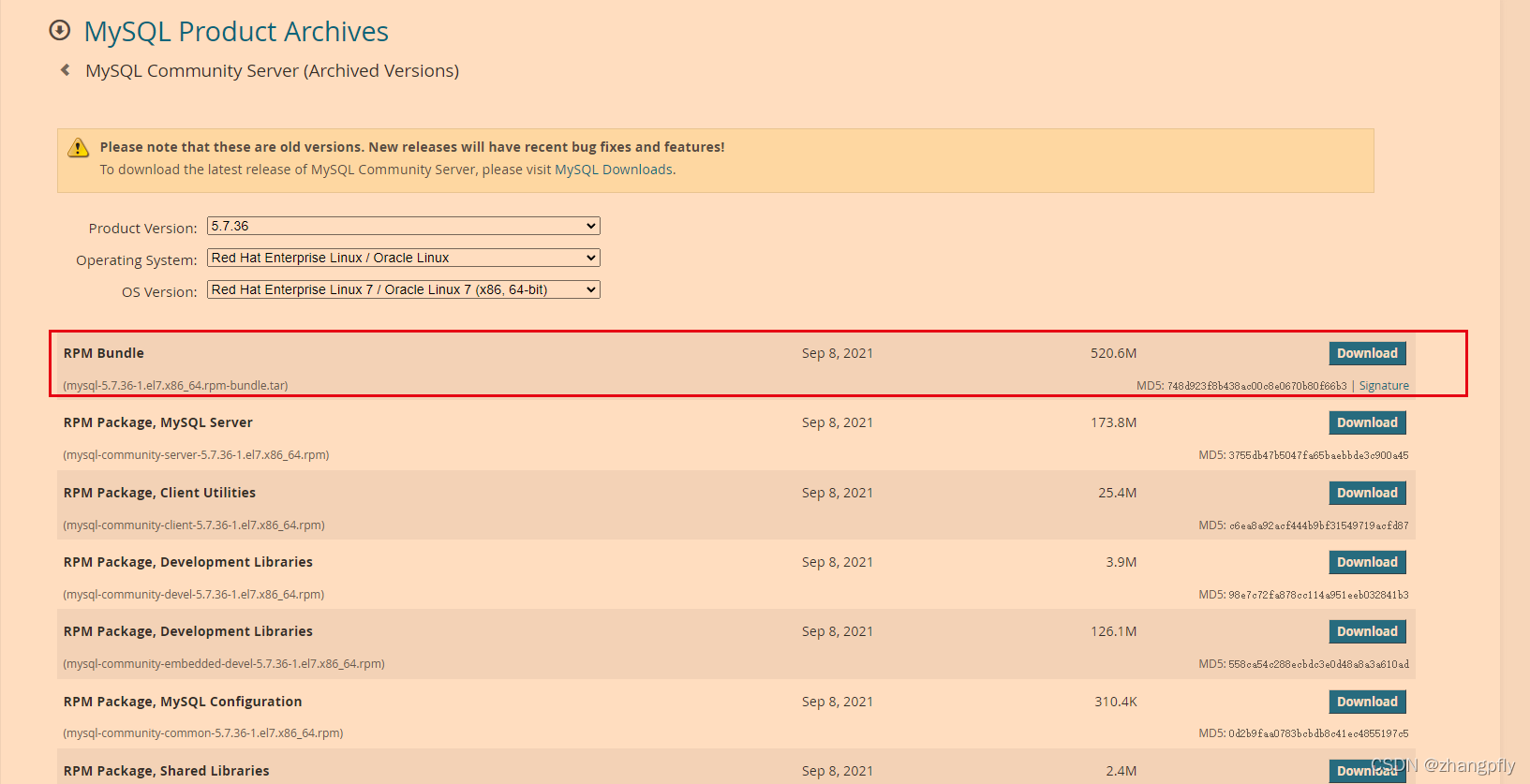1530x784 pixels.
Task: Open the Signature link for RPM Bundle
Action: tap(1384, 386)
